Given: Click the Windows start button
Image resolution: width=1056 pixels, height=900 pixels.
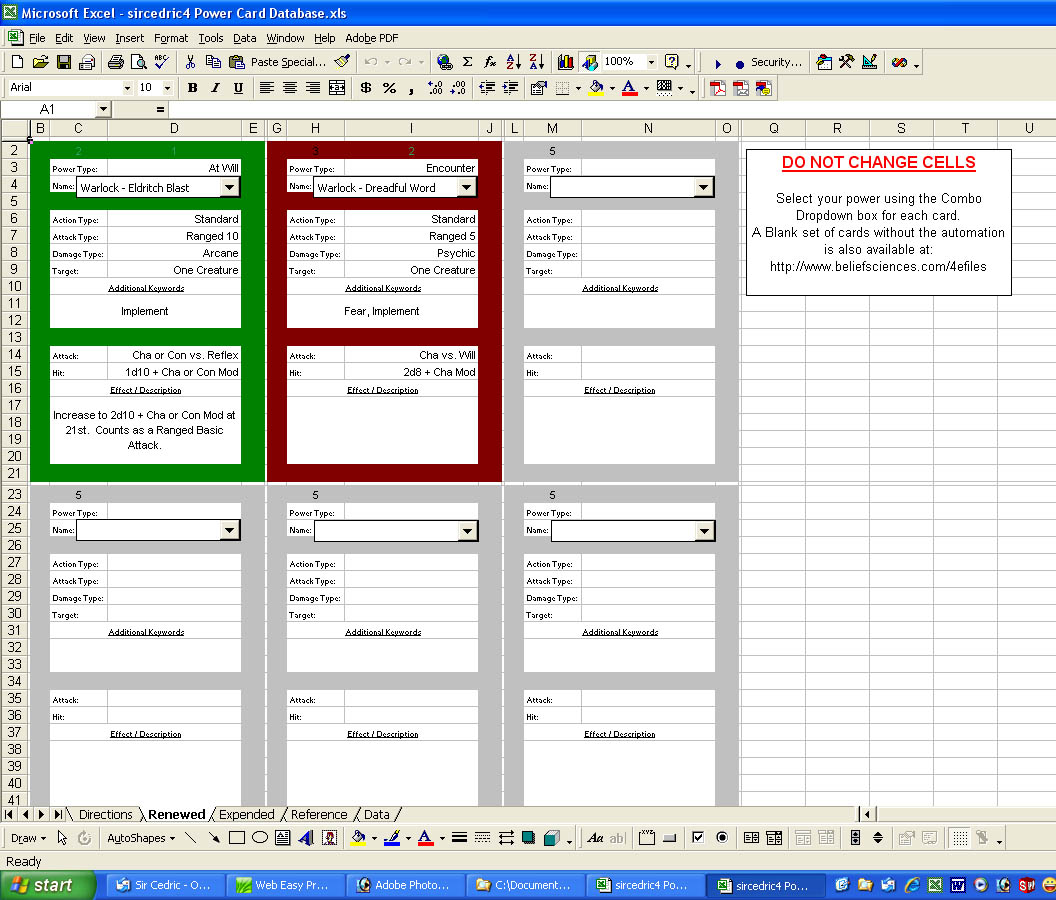Looking at the screenshot, I should pyautogui.click(x=47, y=885).
